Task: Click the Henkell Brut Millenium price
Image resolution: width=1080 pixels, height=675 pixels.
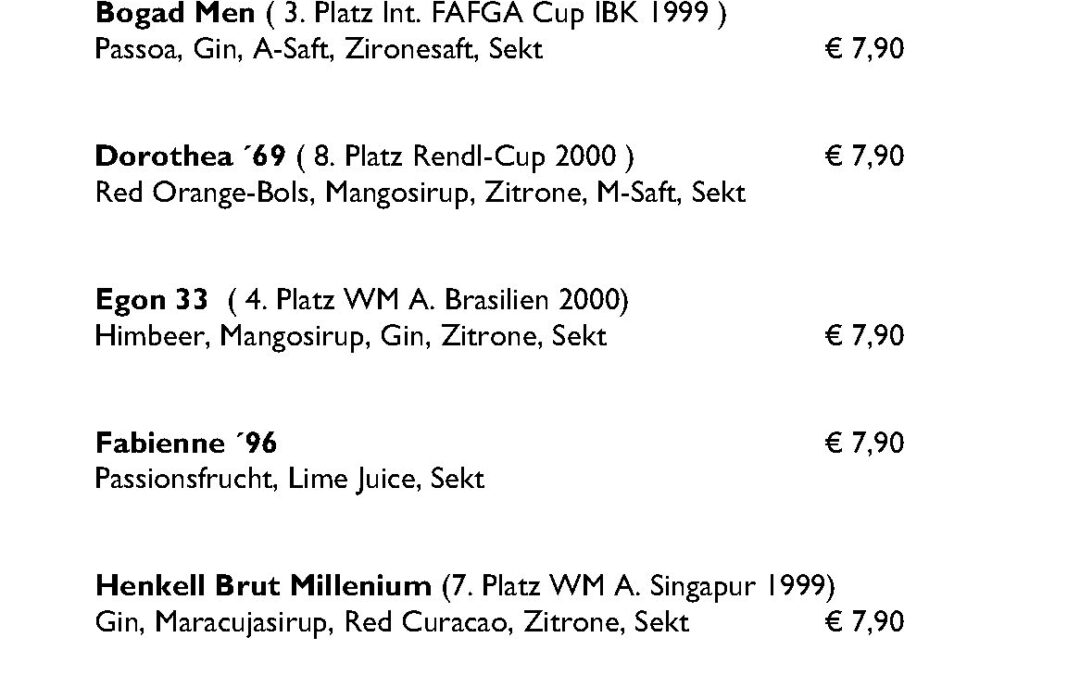Action: 864,622
